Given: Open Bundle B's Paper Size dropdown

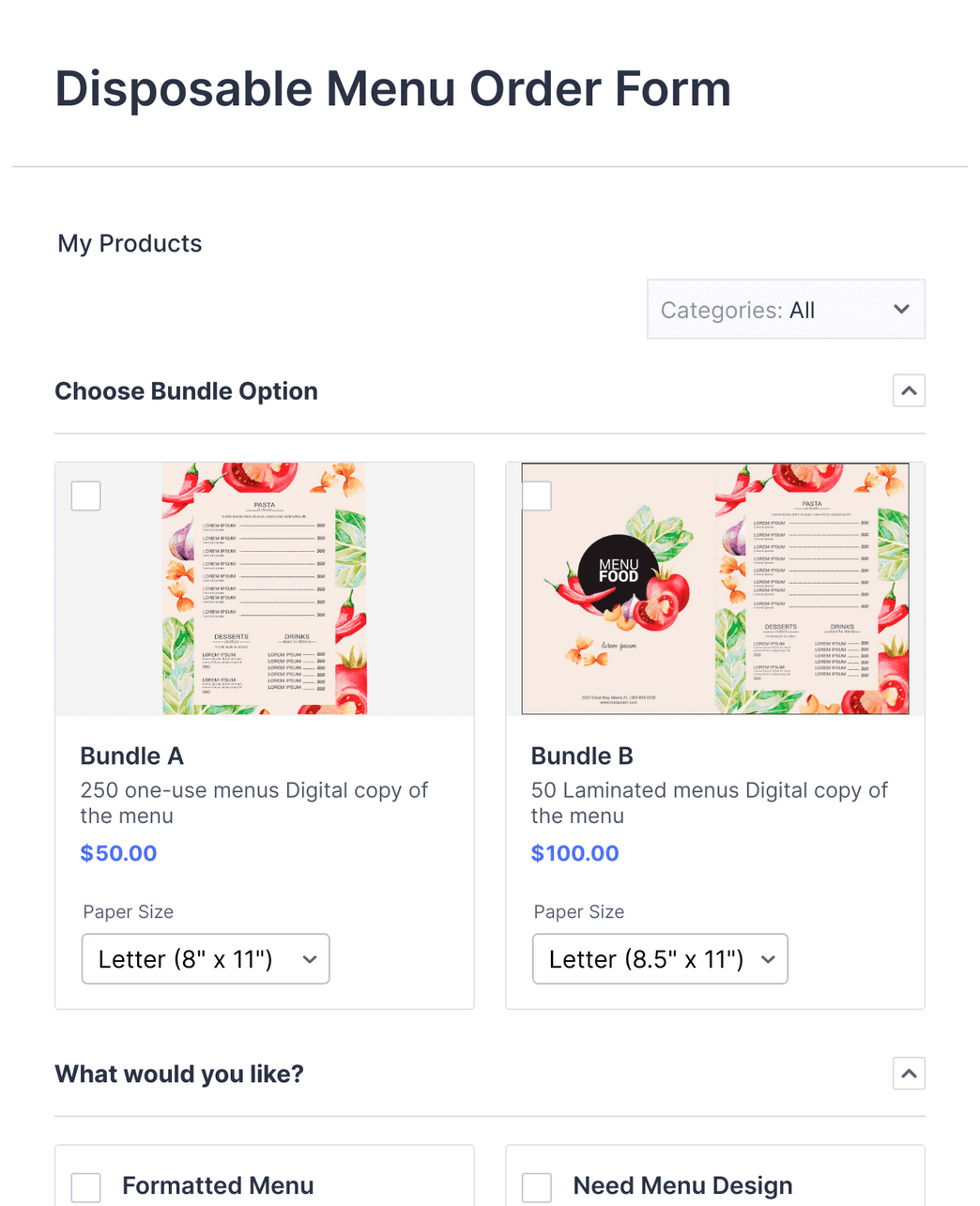Looking at the screenshot, I should tap(659, 958).
